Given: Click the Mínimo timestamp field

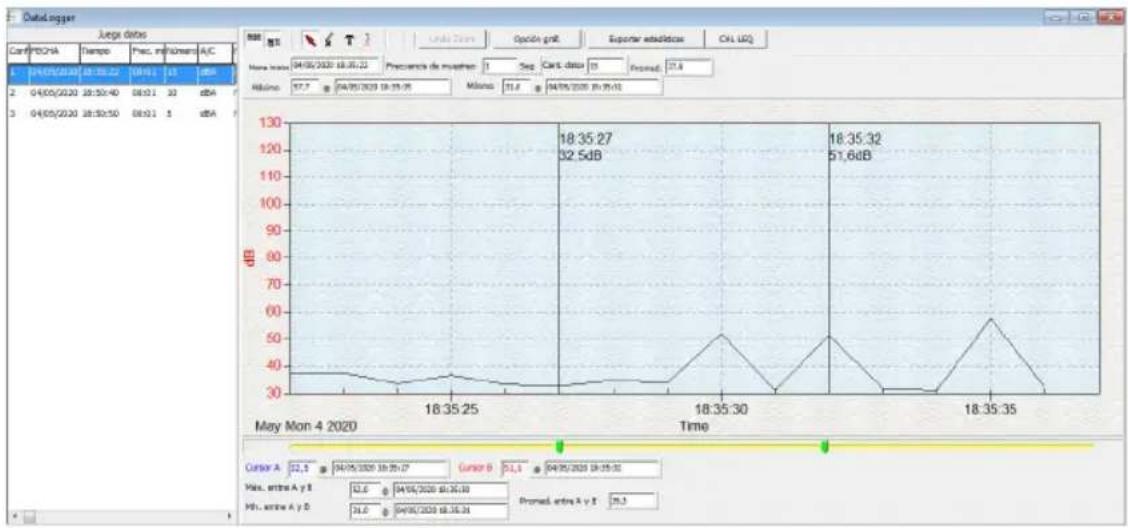Looking at the screenshot, I should (603, 87).
